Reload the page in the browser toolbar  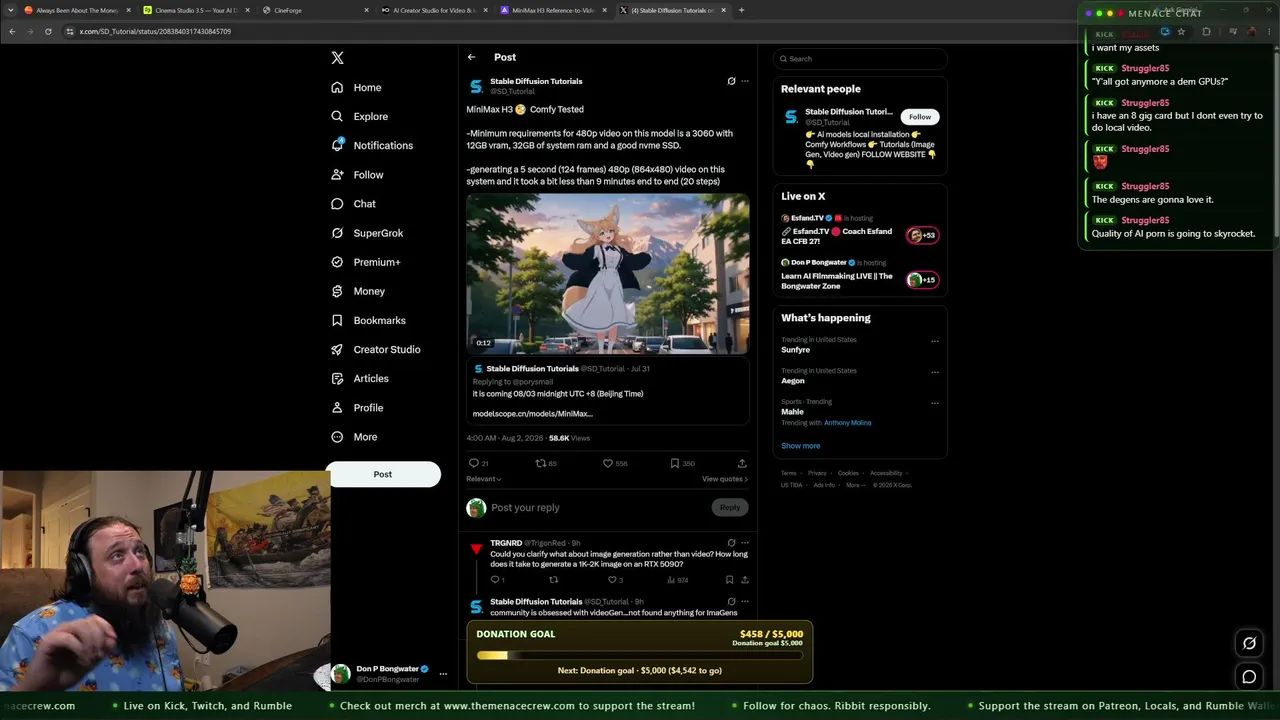click(x=48, y=31)
